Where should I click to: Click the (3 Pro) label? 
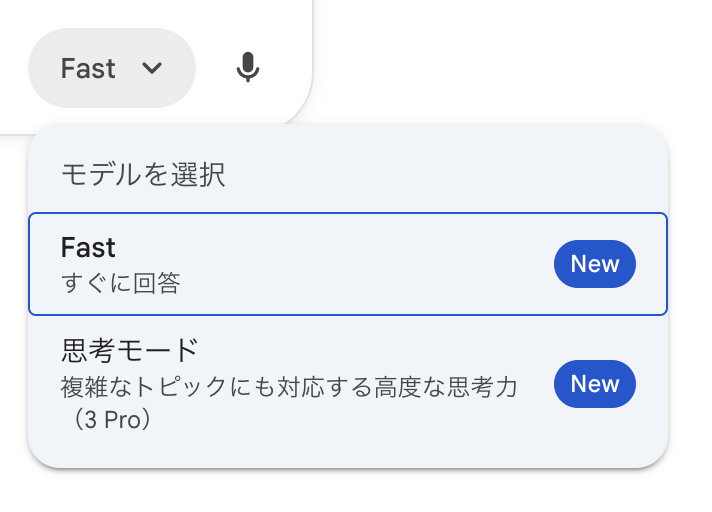tap(112, 420)
